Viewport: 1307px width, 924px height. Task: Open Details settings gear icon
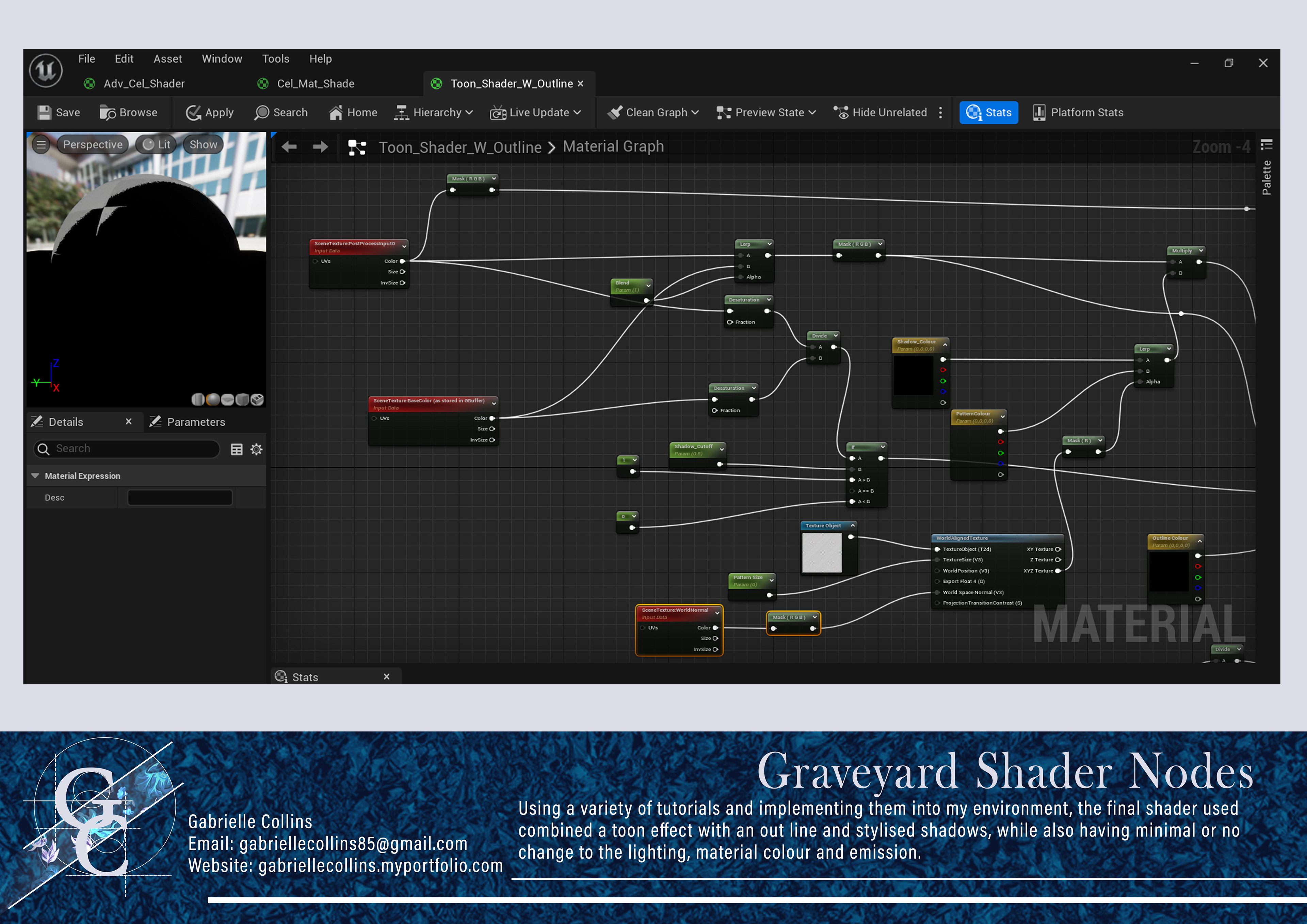click(257, 449)
